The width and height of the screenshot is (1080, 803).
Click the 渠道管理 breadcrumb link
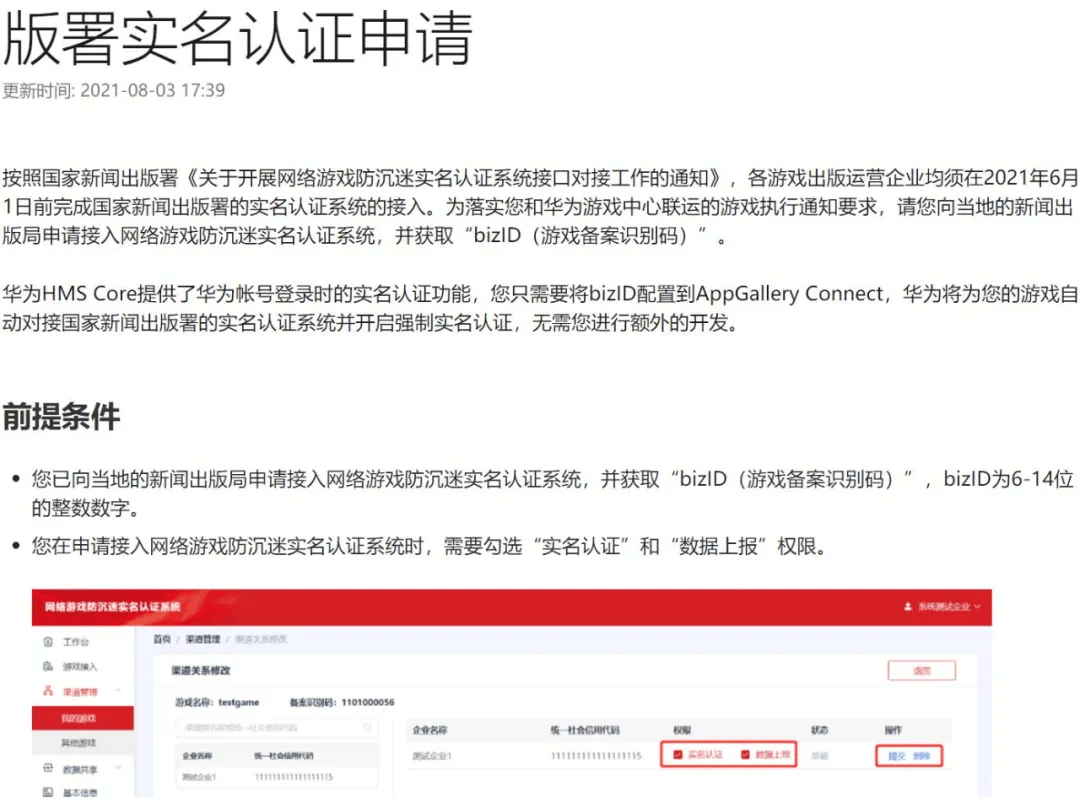(202, 639)
